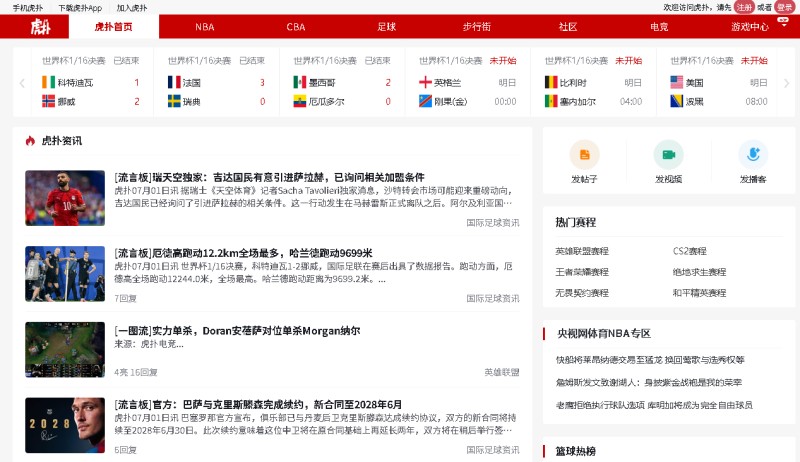
Task: Switch to the 足球 tab
Action: (x=386, y=27)
